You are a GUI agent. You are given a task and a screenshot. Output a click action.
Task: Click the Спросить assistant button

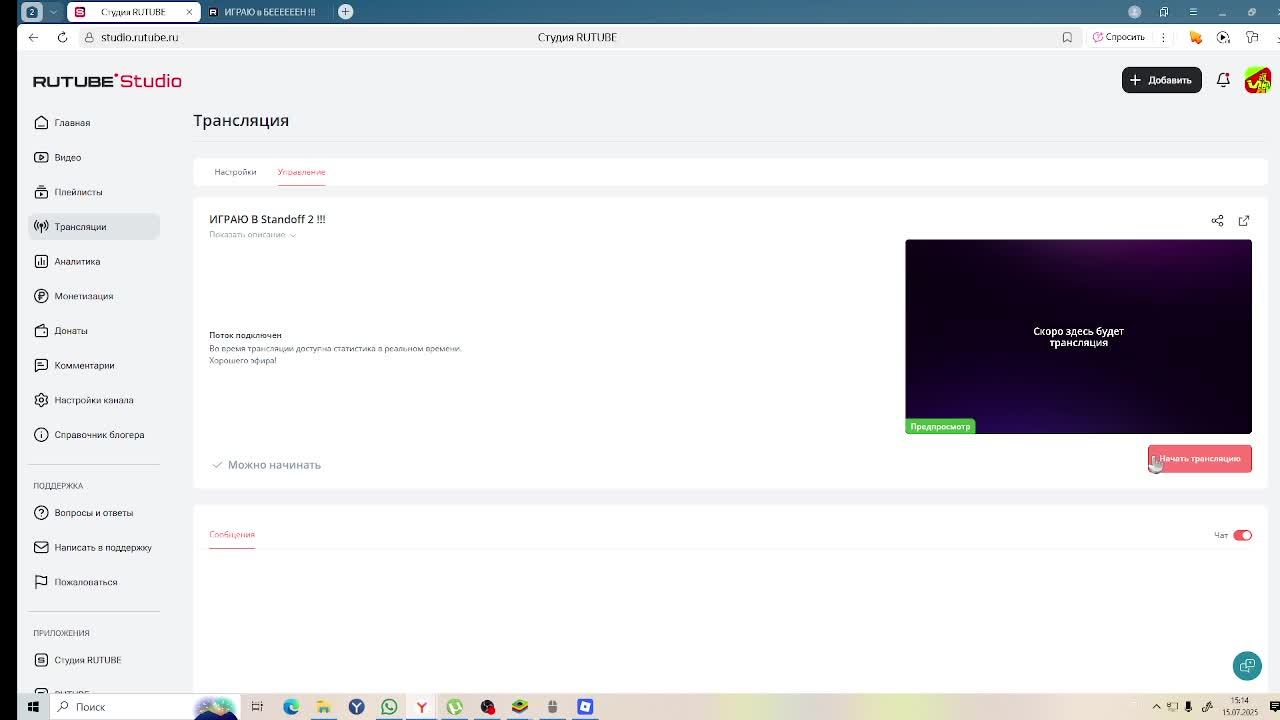pos(1119,37)
